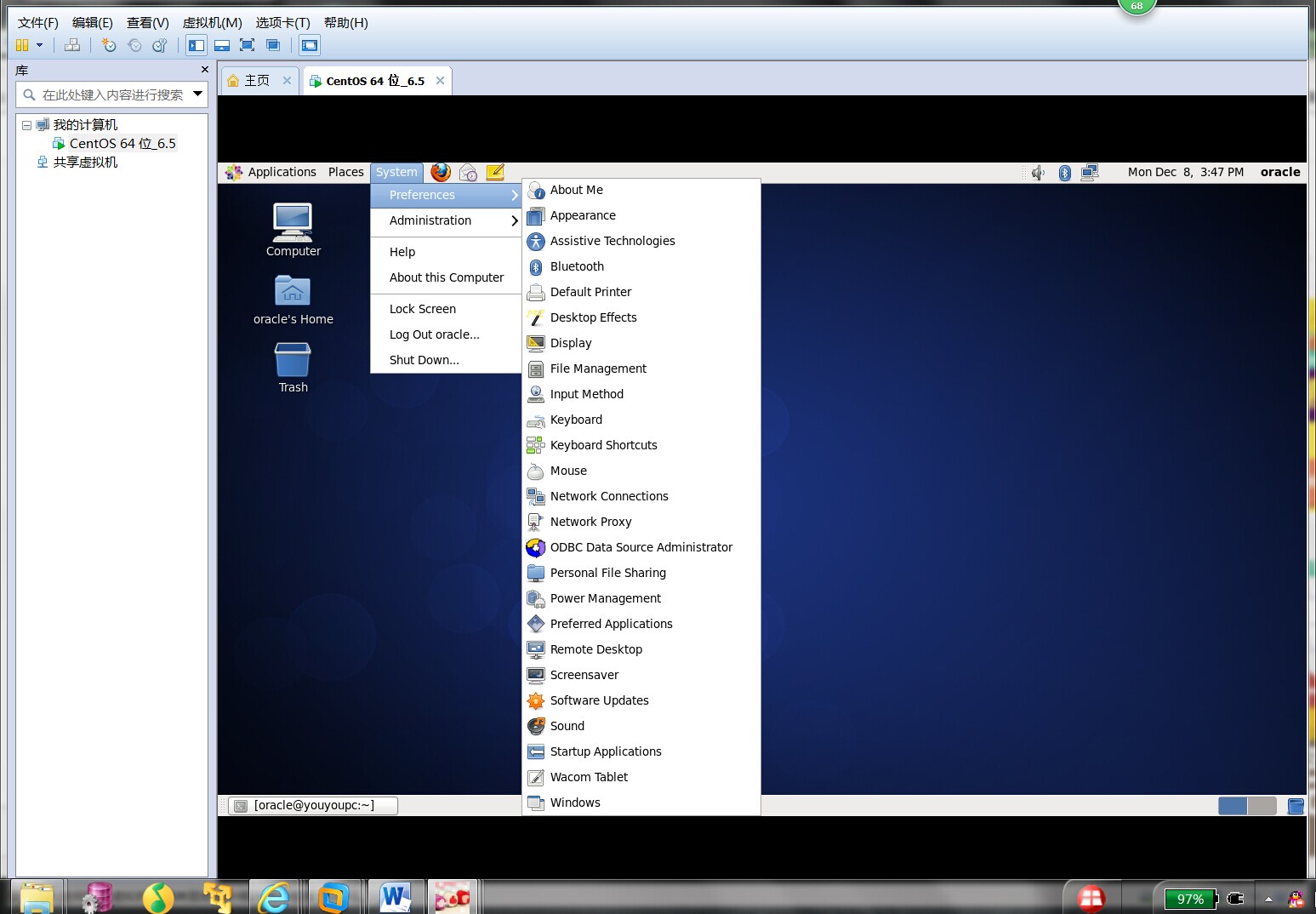Click the oracle's Home desktop folder icon

pyautogui.click(x=293, y=300)
